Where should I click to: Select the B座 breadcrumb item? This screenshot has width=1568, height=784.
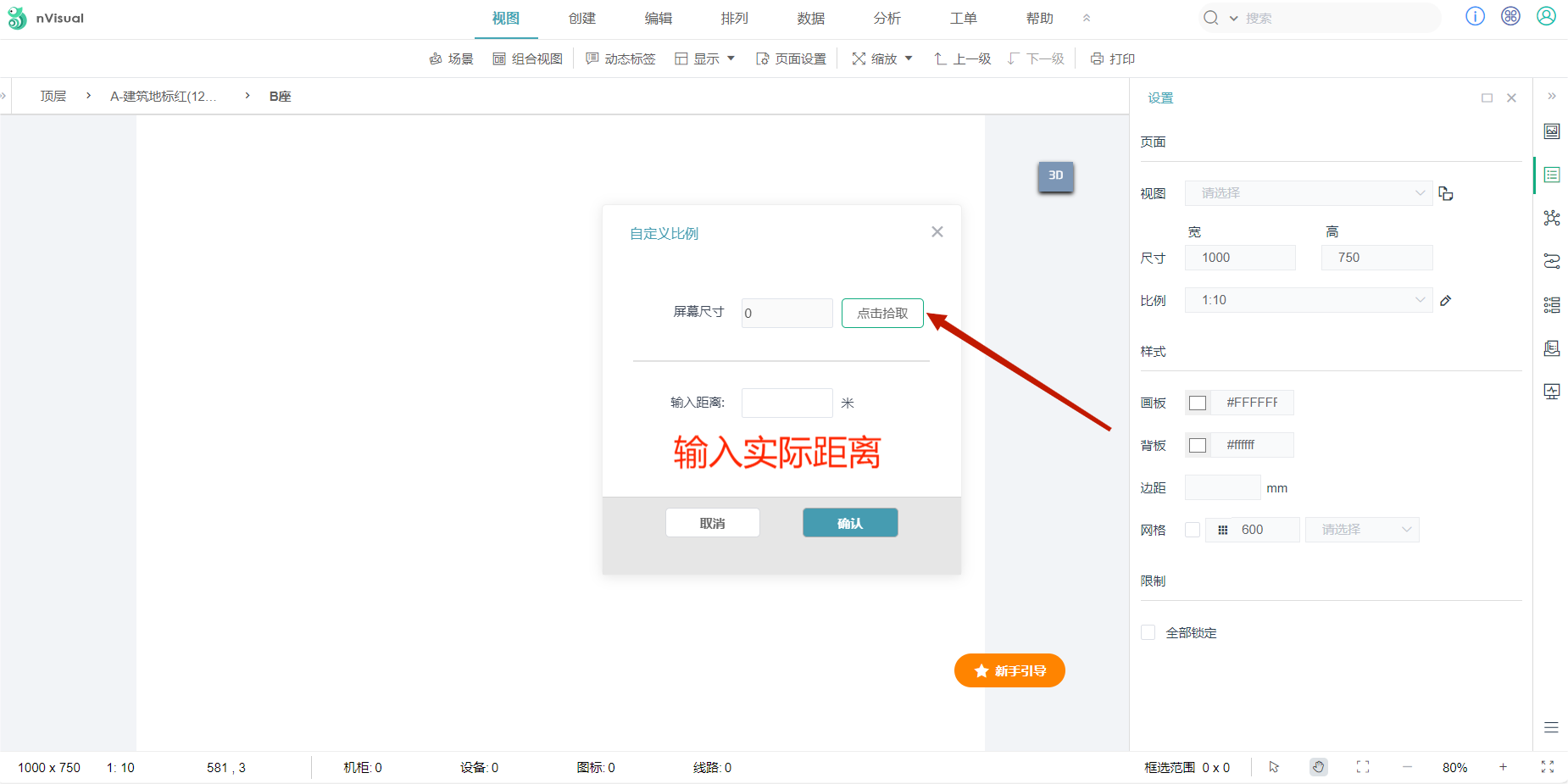coord(281,96)
